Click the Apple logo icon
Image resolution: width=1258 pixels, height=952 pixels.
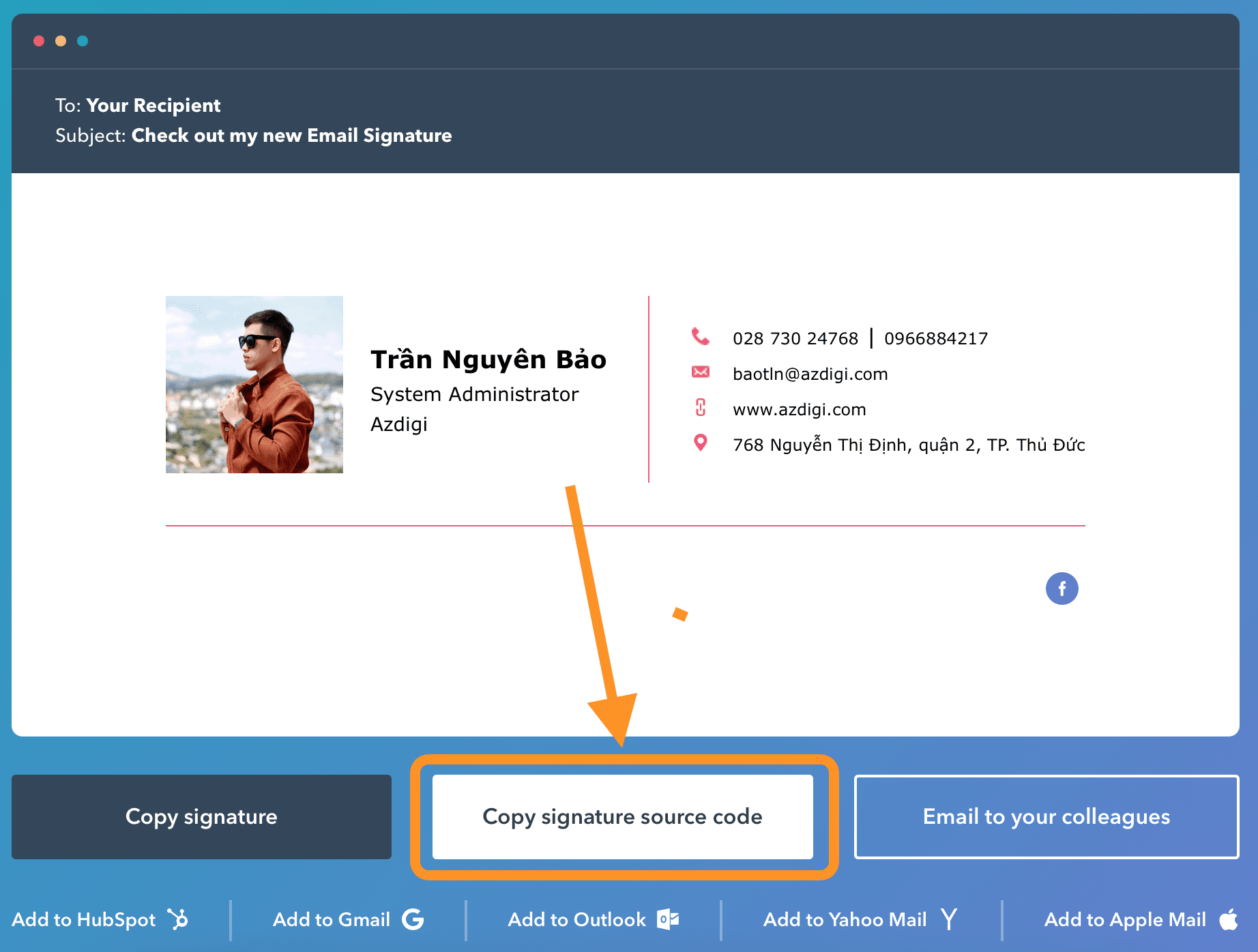(1229, 919)
